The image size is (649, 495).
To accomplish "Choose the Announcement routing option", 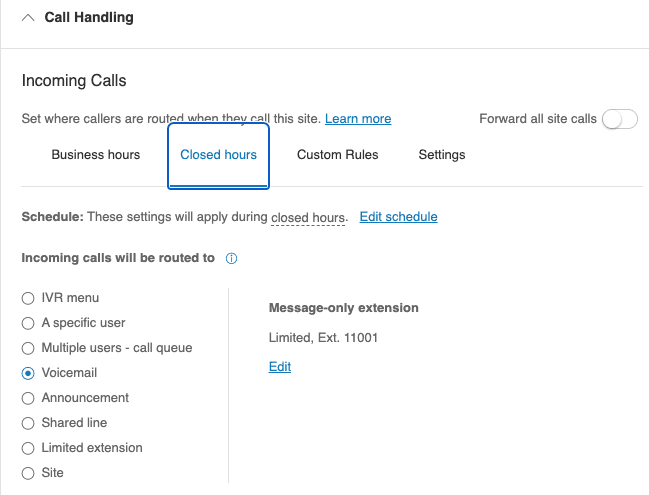I will 28,398.
